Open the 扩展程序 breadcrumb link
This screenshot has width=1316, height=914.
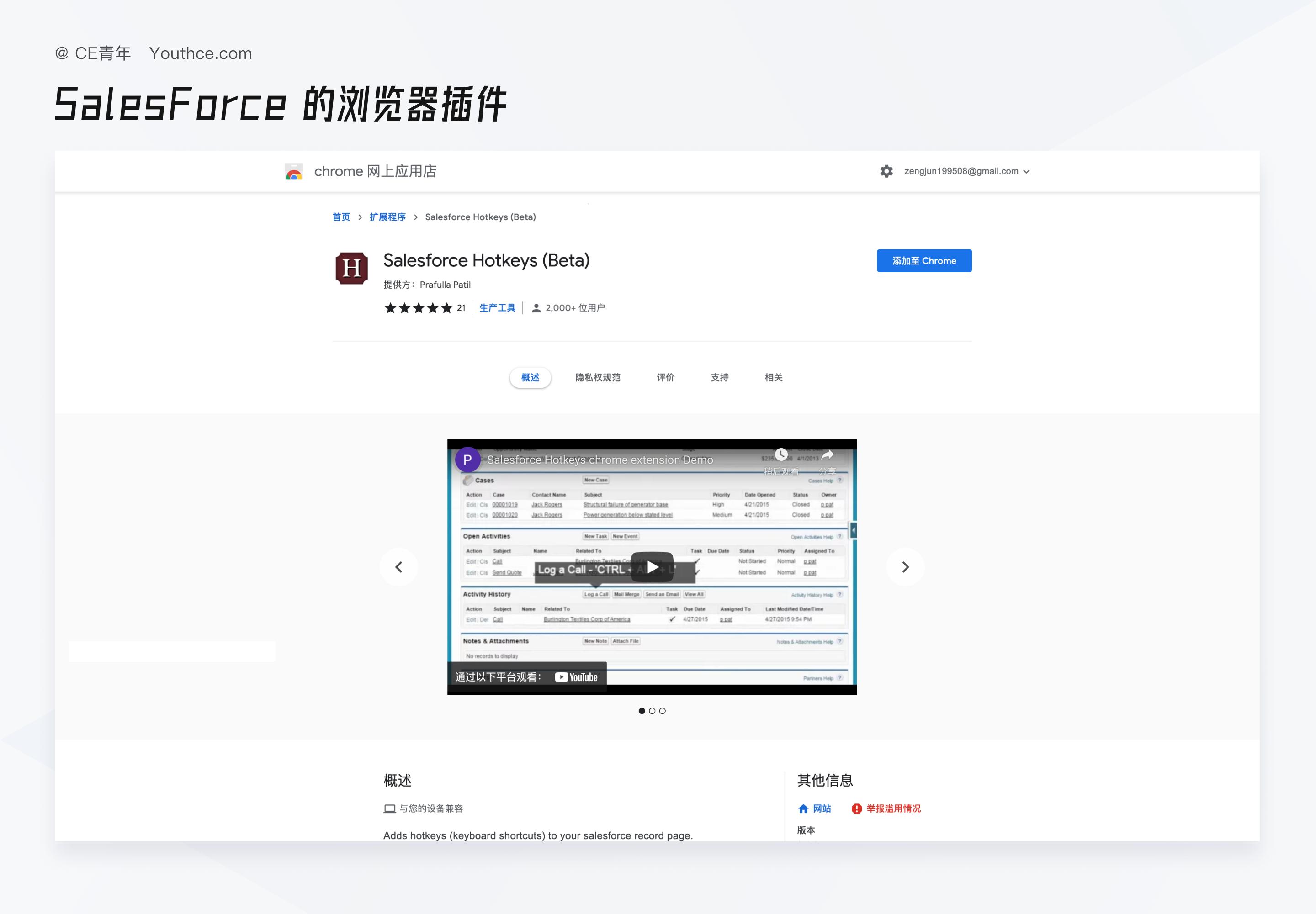tap(387, 217)
